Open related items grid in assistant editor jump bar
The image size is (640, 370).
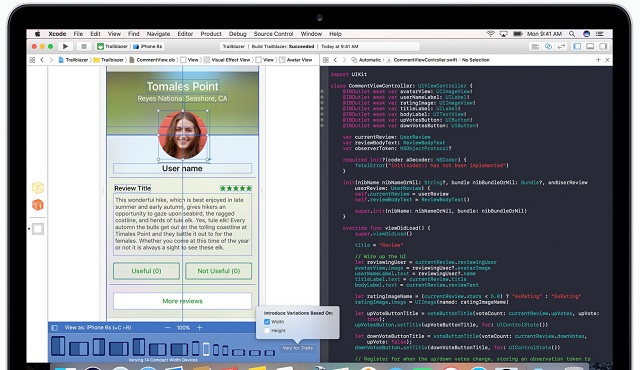(x=326, y=60)
